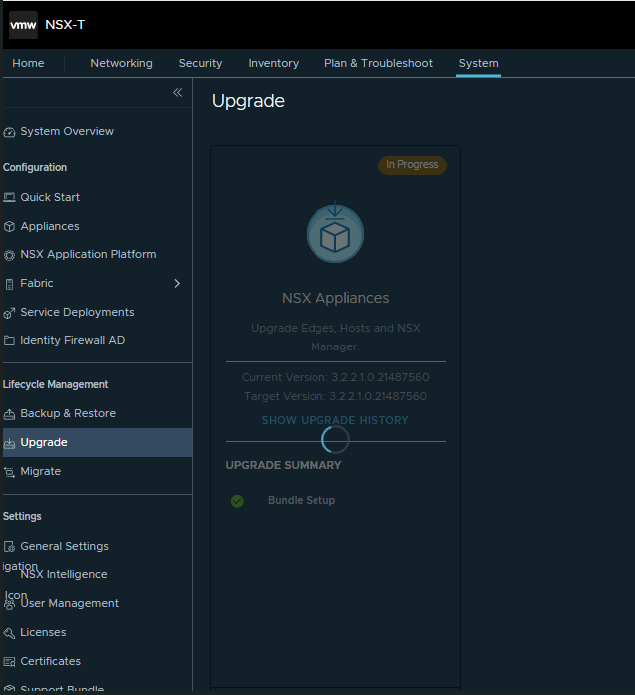Screen dimensions: 635x695
Task: Click the Appliances cube icon
Action: point(9,227)
